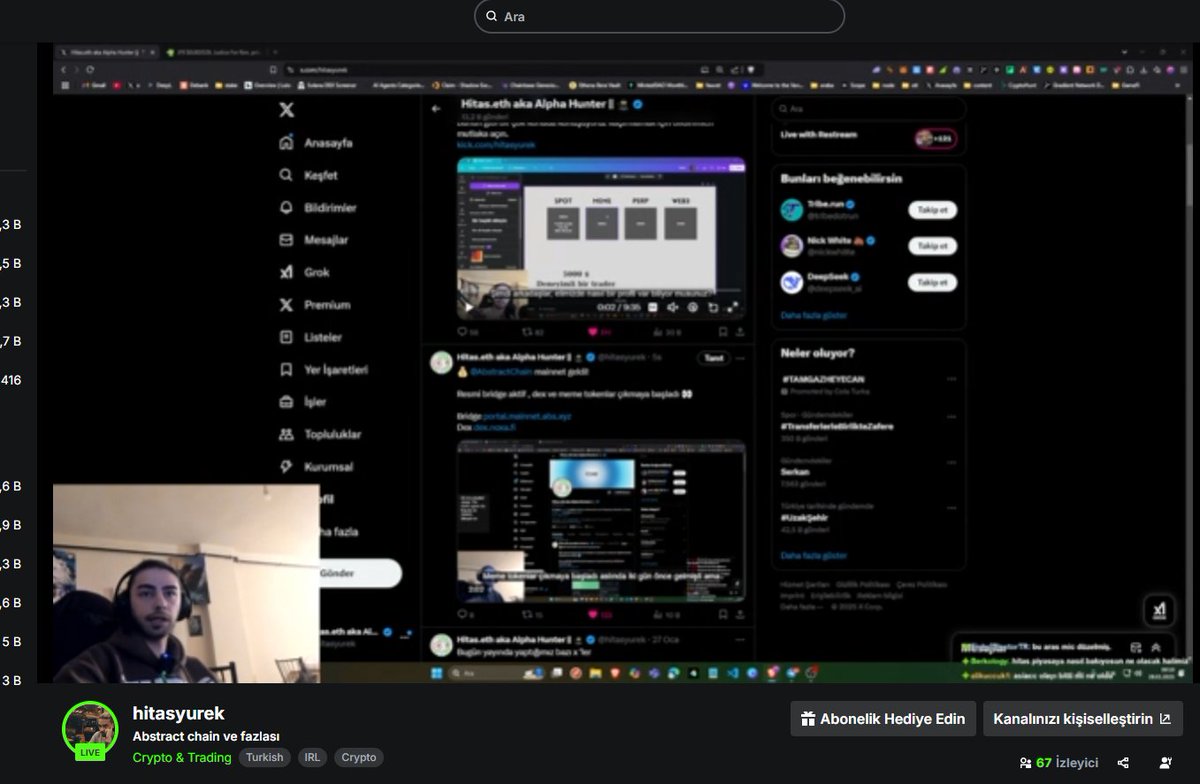Select the IRL tag

click(312, 757)
